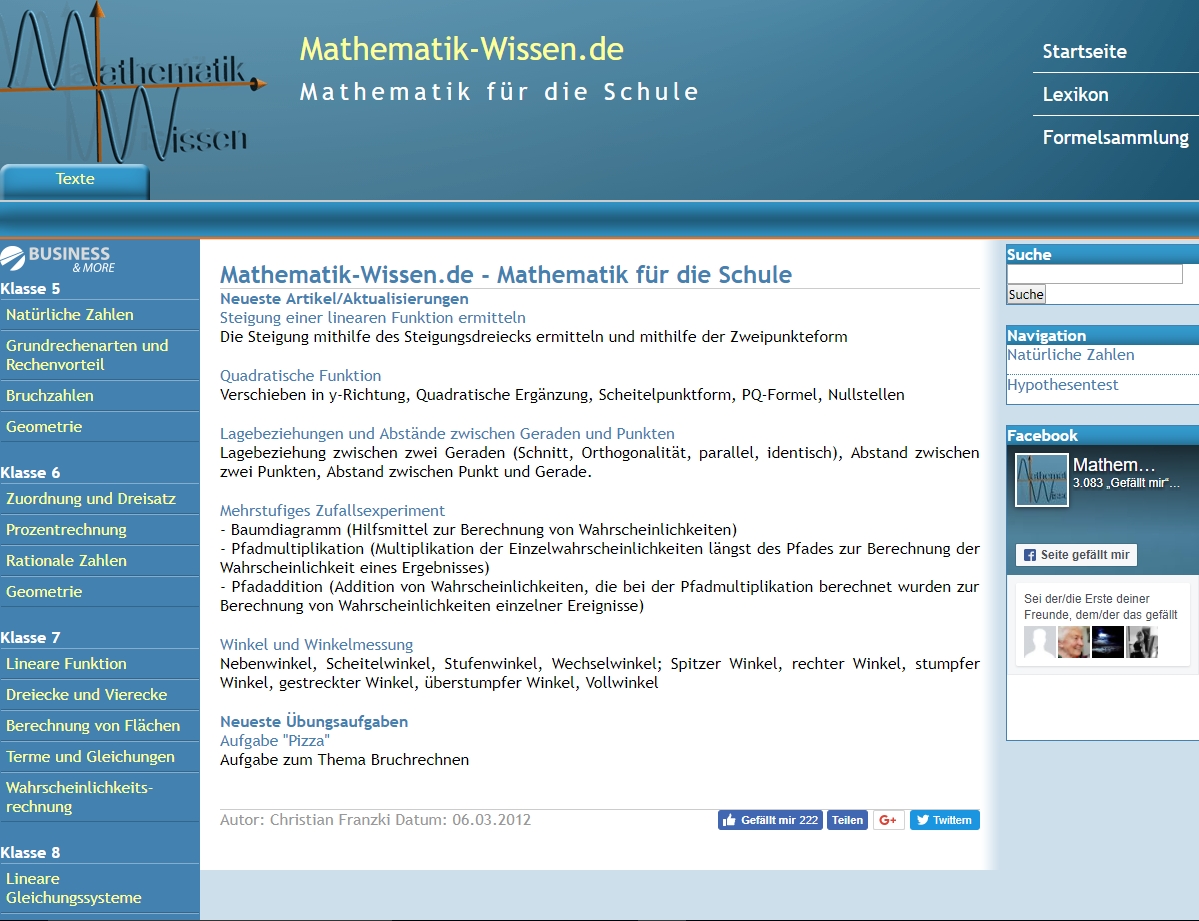Click the Neueste Artikel/Aktualisierungen heading
This screenshot has width=1199, height=921.
coord(344,299)
